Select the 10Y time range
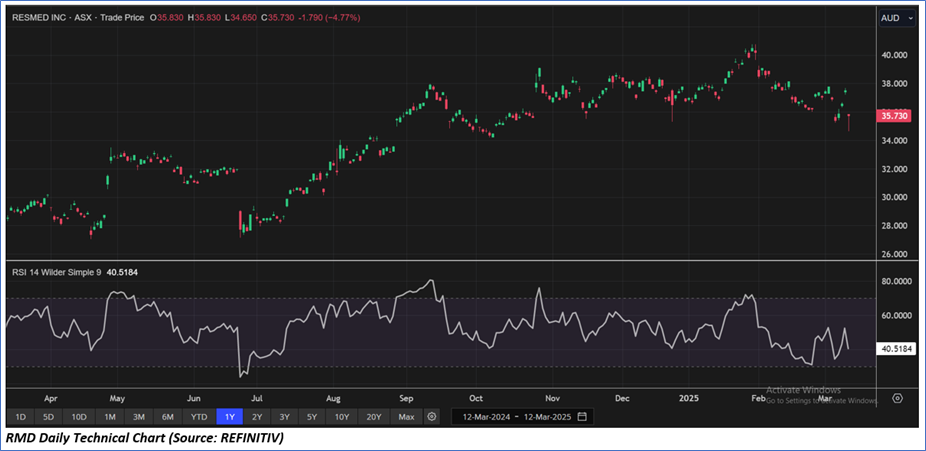The height and width of the screenshot is (451, 926). [342, 416]
